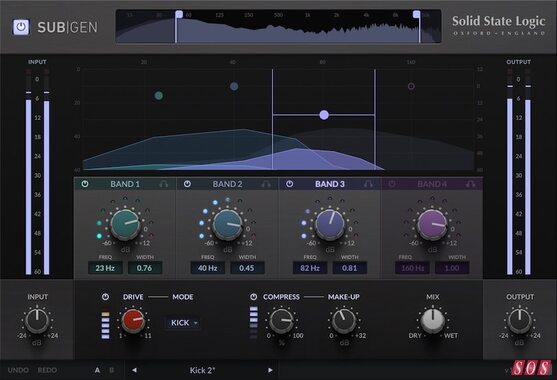The height and width of the screenshot is (380, 557).
Task: Click Band 3 width field 0.81
Action: click(349, 268)
